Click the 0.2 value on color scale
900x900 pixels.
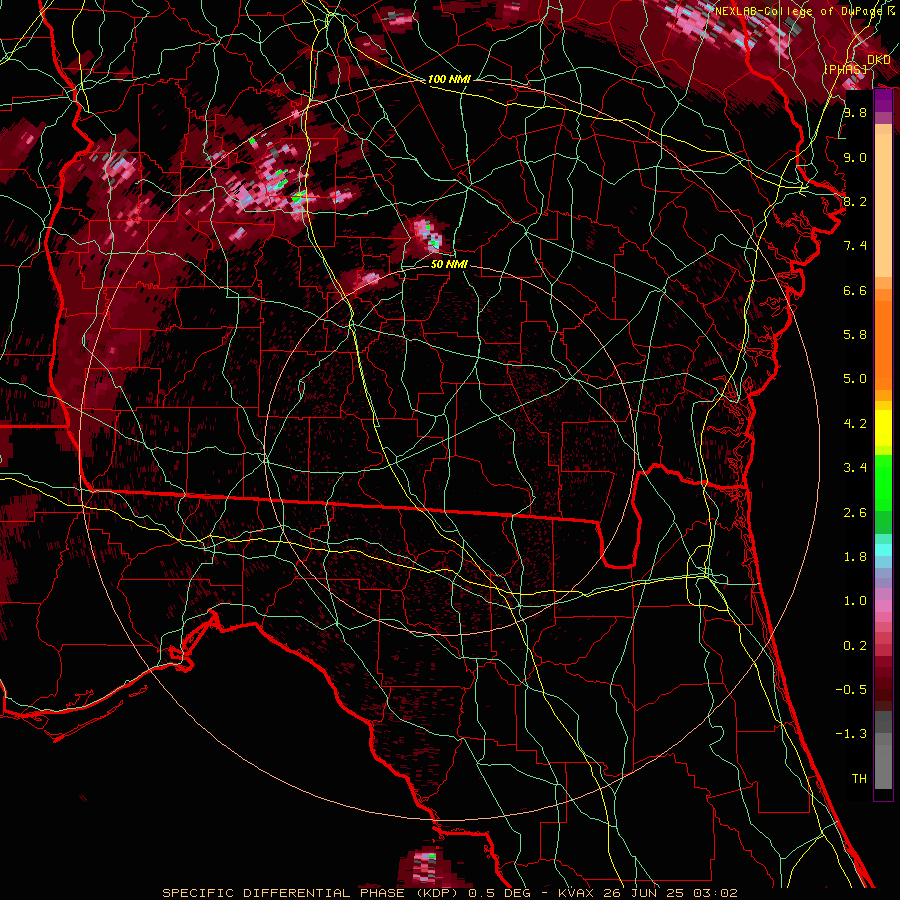[x=855, y=646]
